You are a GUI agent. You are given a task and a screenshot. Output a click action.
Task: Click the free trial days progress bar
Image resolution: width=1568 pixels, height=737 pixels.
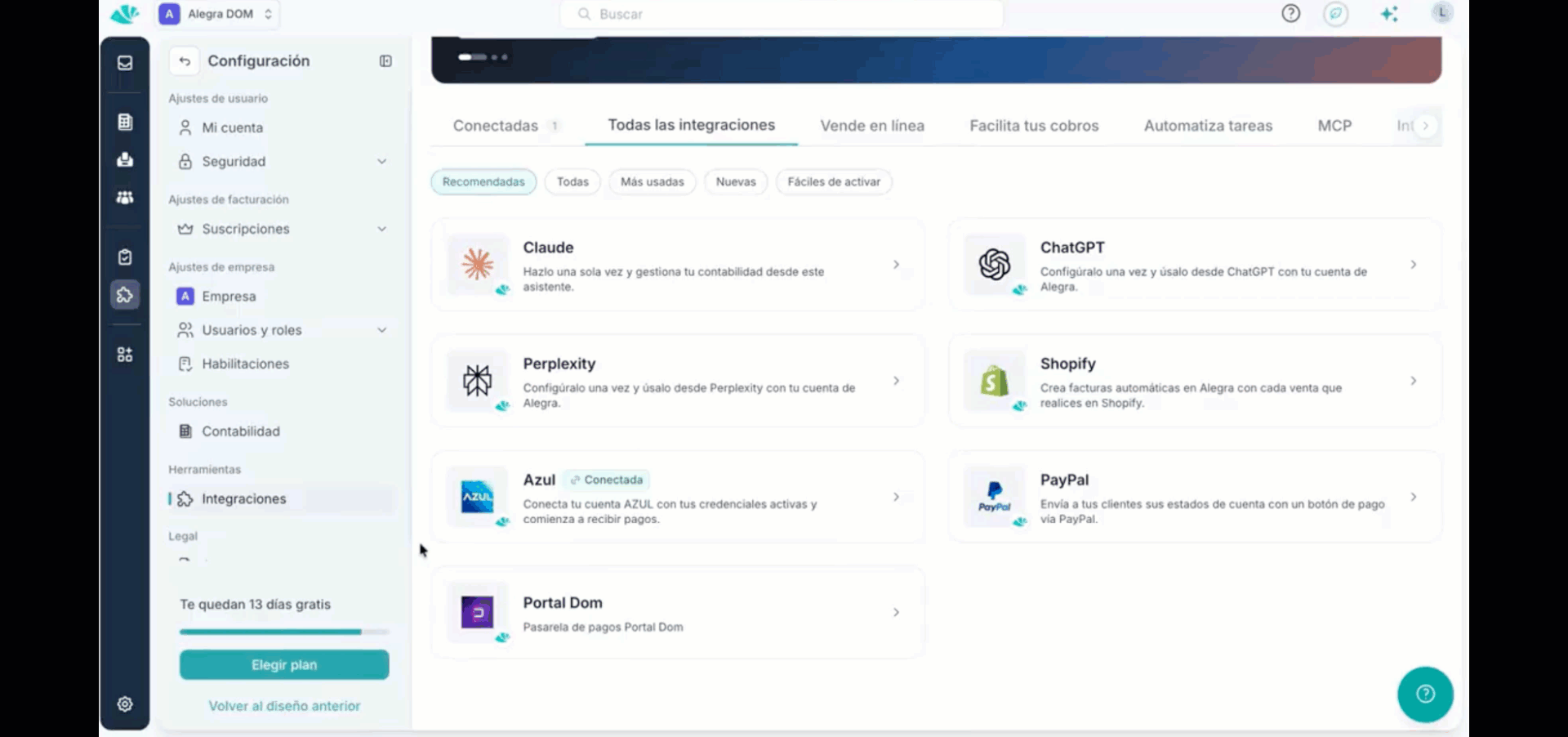[x=284, y=632]
